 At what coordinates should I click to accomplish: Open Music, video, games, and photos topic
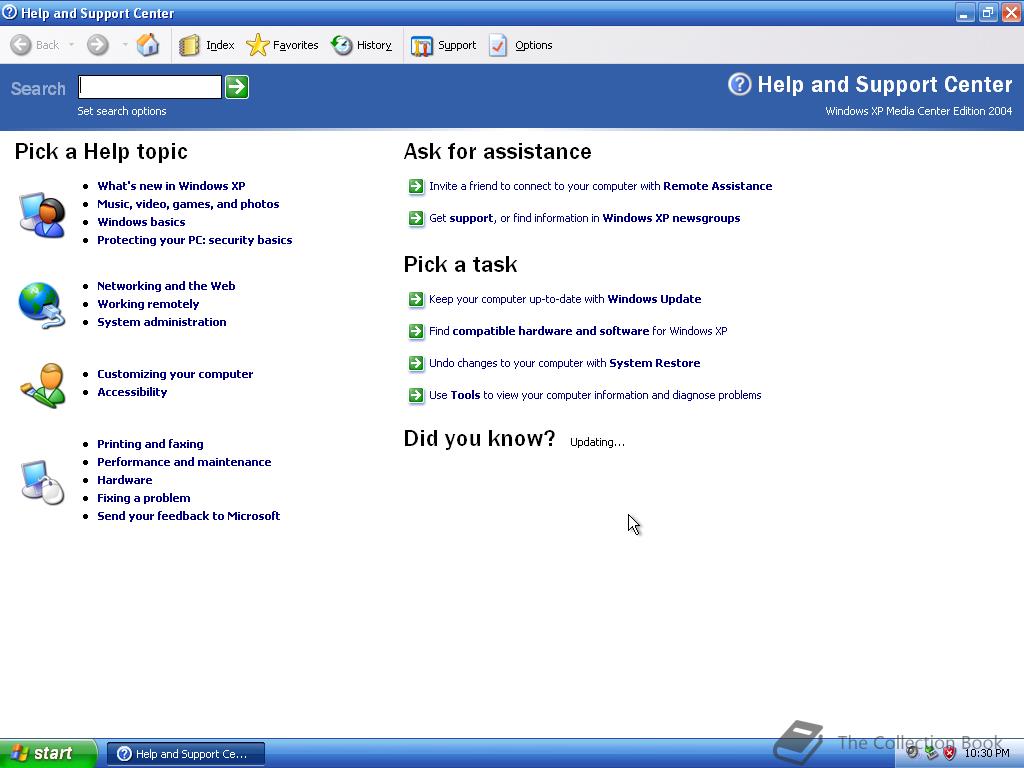coord(188,204)
